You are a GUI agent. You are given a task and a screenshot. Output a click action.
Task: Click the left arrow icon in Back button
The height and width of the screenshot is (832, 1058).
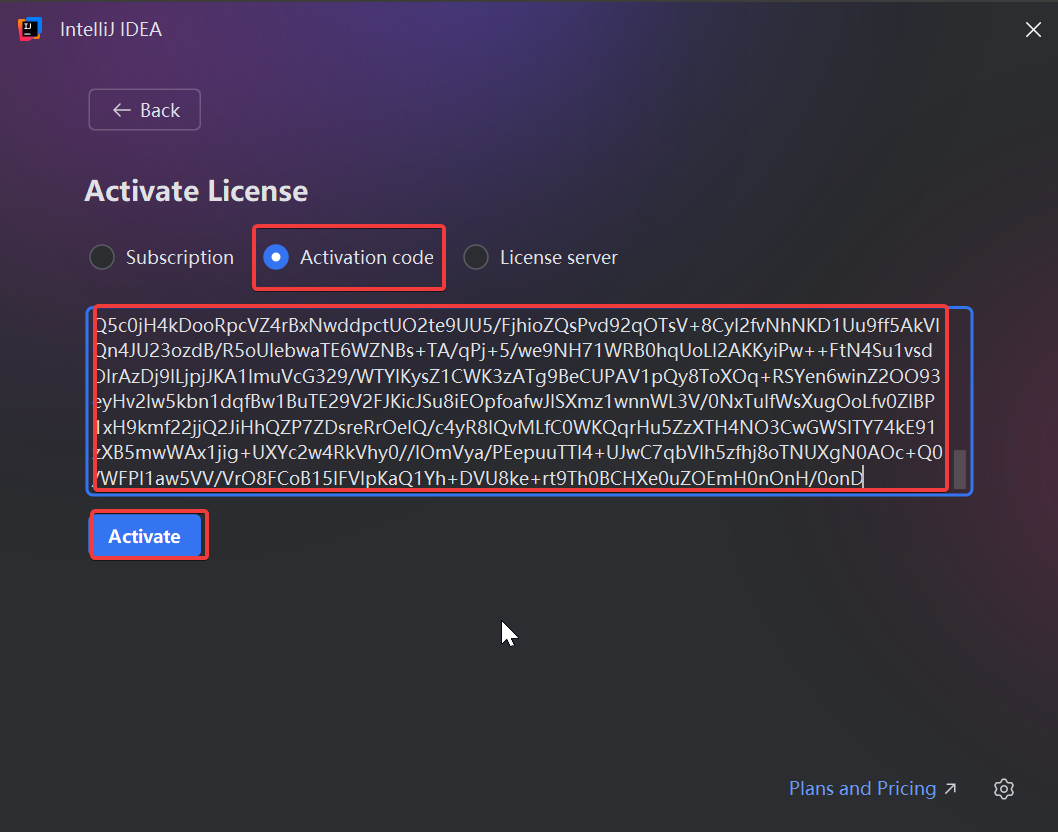pyautogui.click(x=122, y=110)
